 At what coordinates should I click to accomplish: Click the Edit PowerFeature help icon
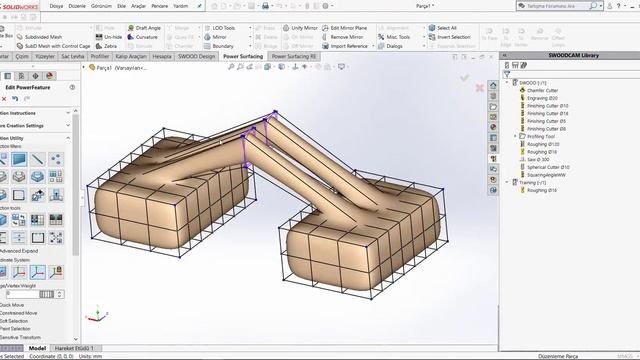(72, 87)
